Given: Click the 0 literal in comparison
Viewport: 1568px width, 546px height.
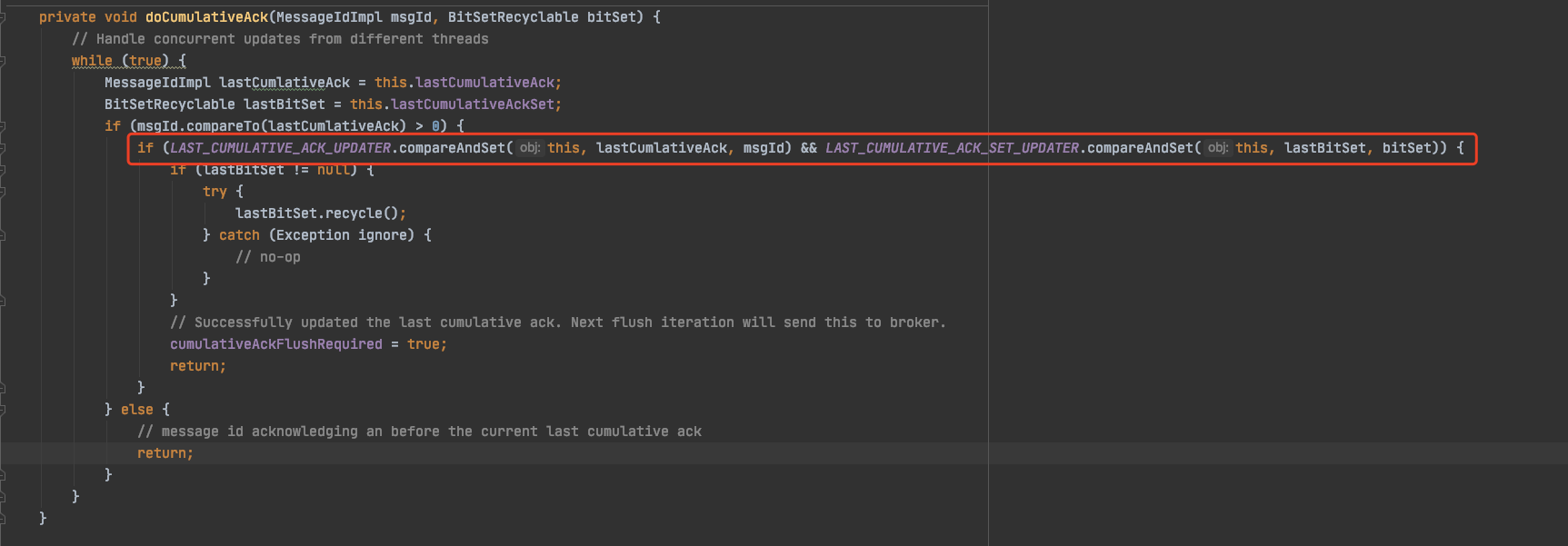Looking at the screenshot, I should pos(435,126).
